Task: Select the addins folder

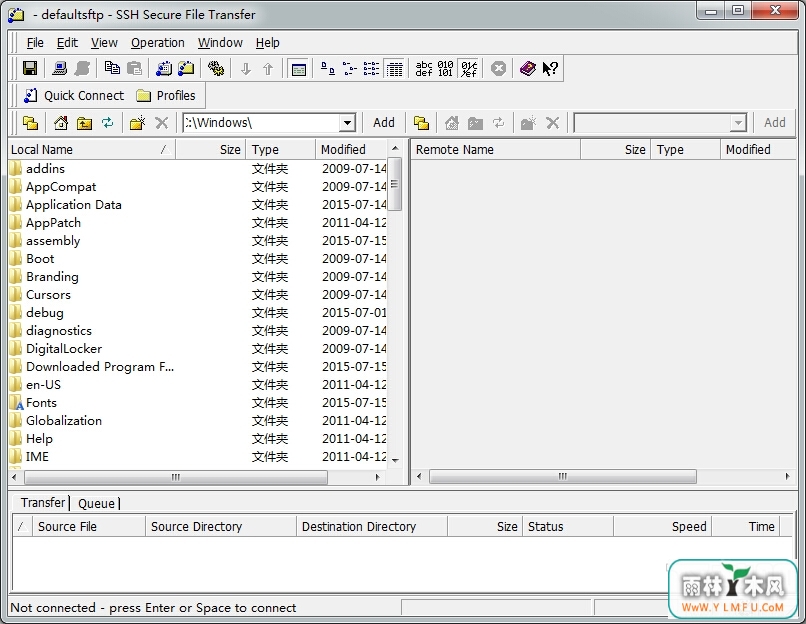Action: pyautogui.click(x=45, y=169)
